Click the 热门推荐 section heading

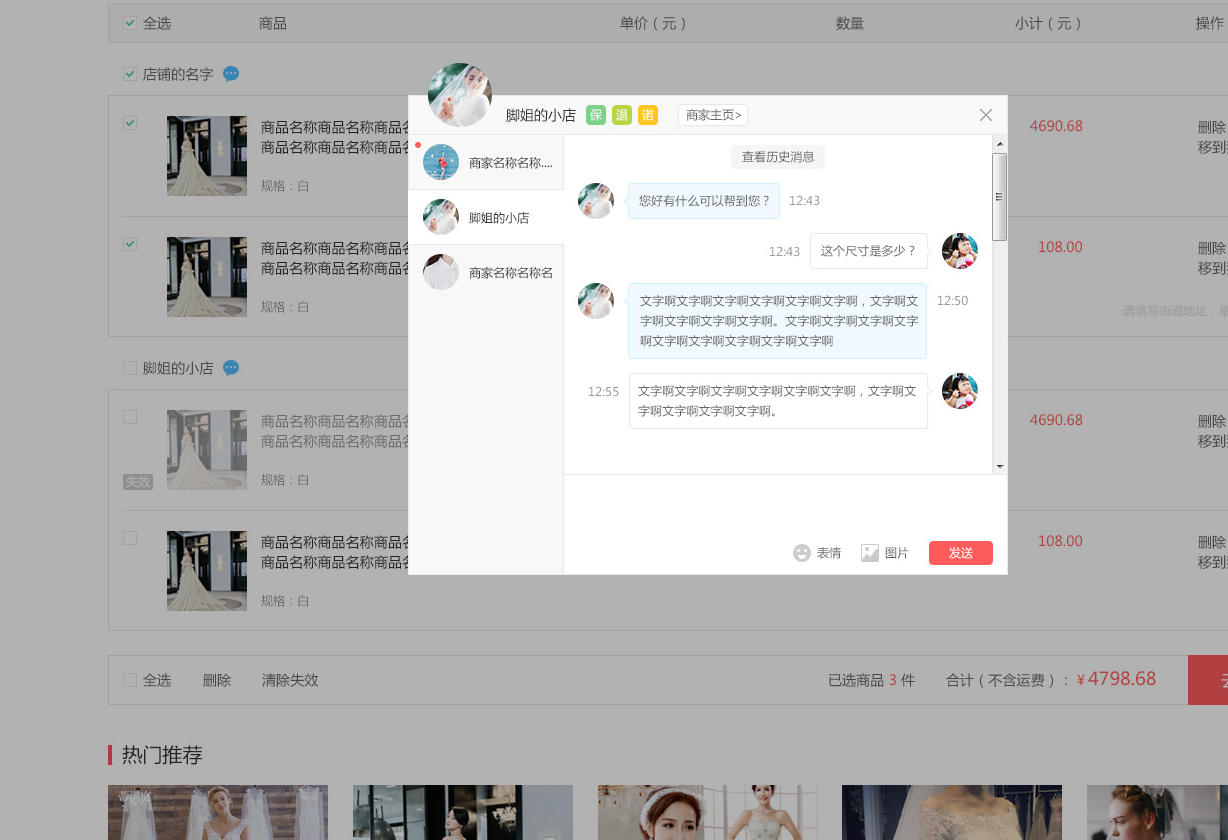pyautogui.click(x=162, y=755)
